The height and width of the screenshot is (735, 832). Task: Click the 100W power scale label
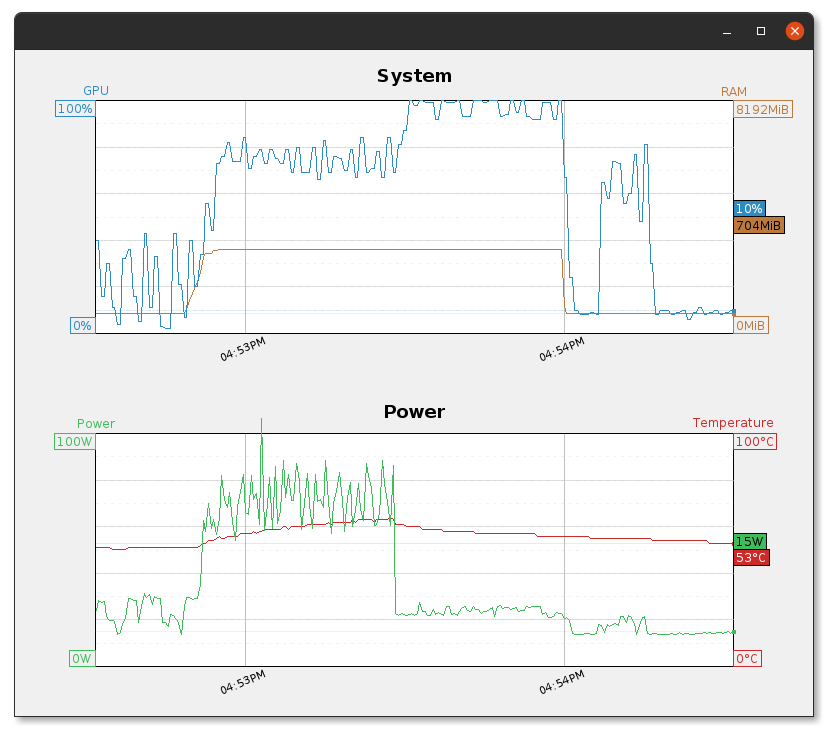click(x=75, y=442)
